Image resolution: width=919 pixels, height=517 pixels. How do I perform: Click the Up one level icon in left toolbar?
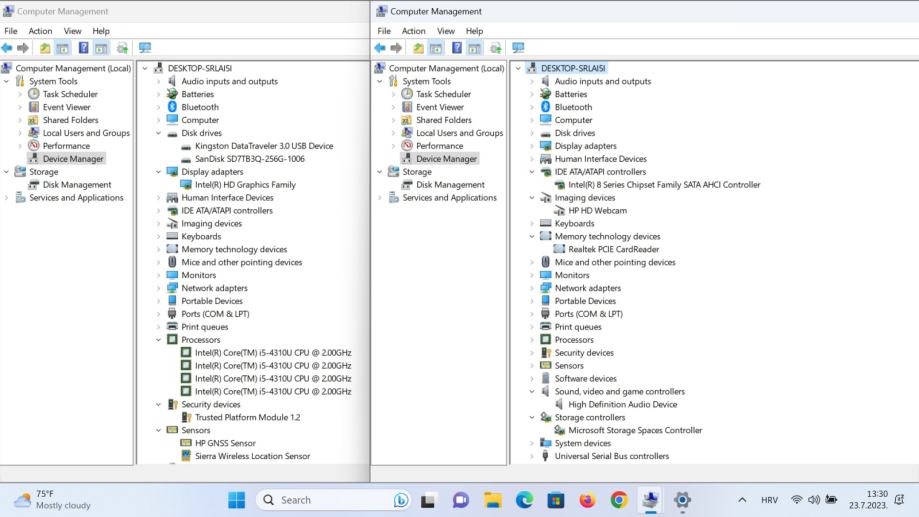click(45, 48)
